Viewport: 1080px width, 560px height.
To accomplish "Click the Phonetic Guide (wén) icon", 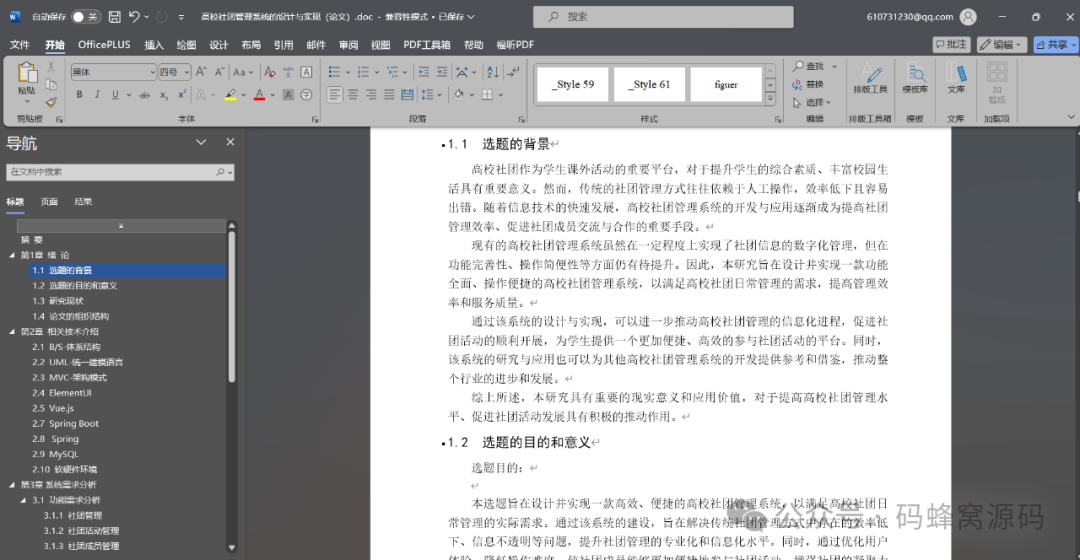I will coord(288,72).
